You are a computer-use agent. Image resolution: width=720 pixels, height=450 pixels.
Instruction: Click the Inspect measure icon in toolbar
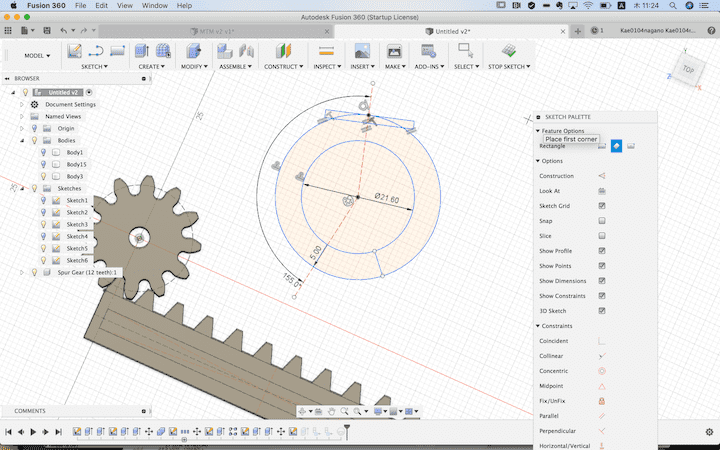point(326,51)
